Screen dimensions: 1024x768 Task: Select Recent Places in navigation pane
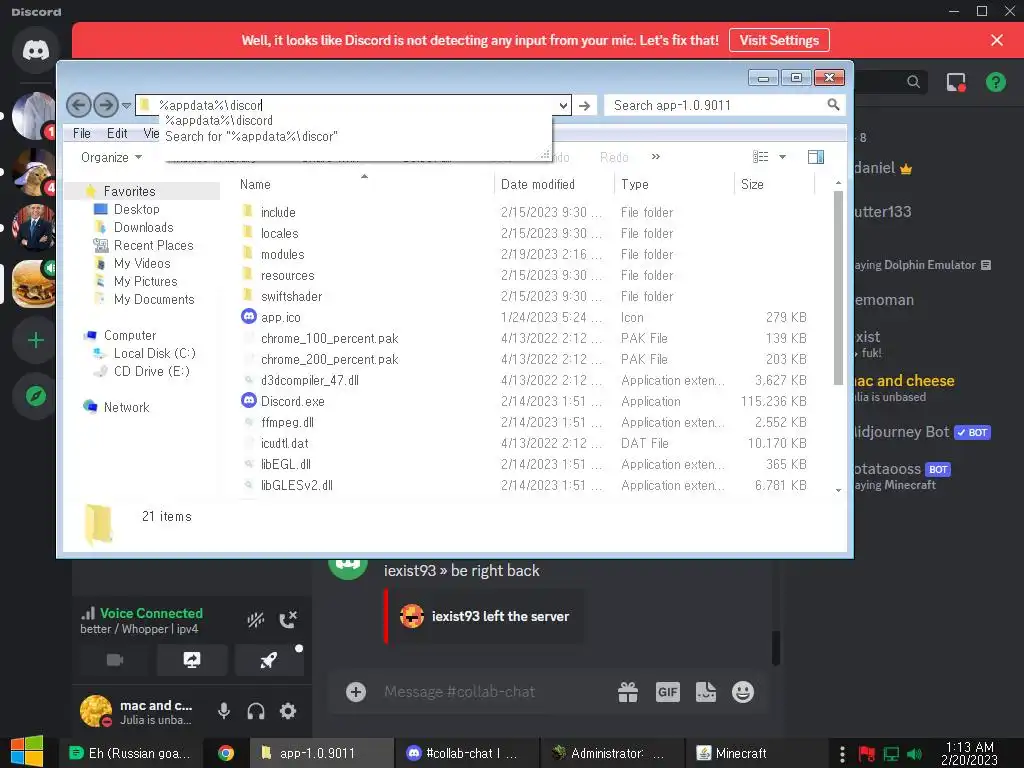click(153, 246)
